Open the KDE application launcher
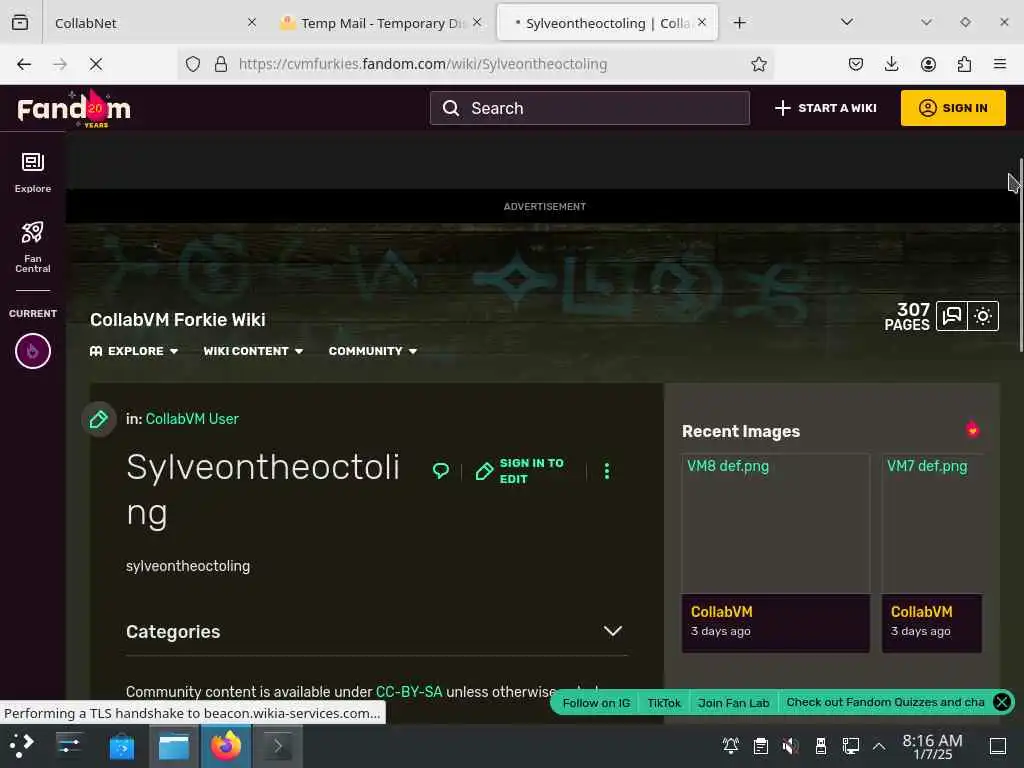The width and height of the screenshot is (1024, 768). 20,745
